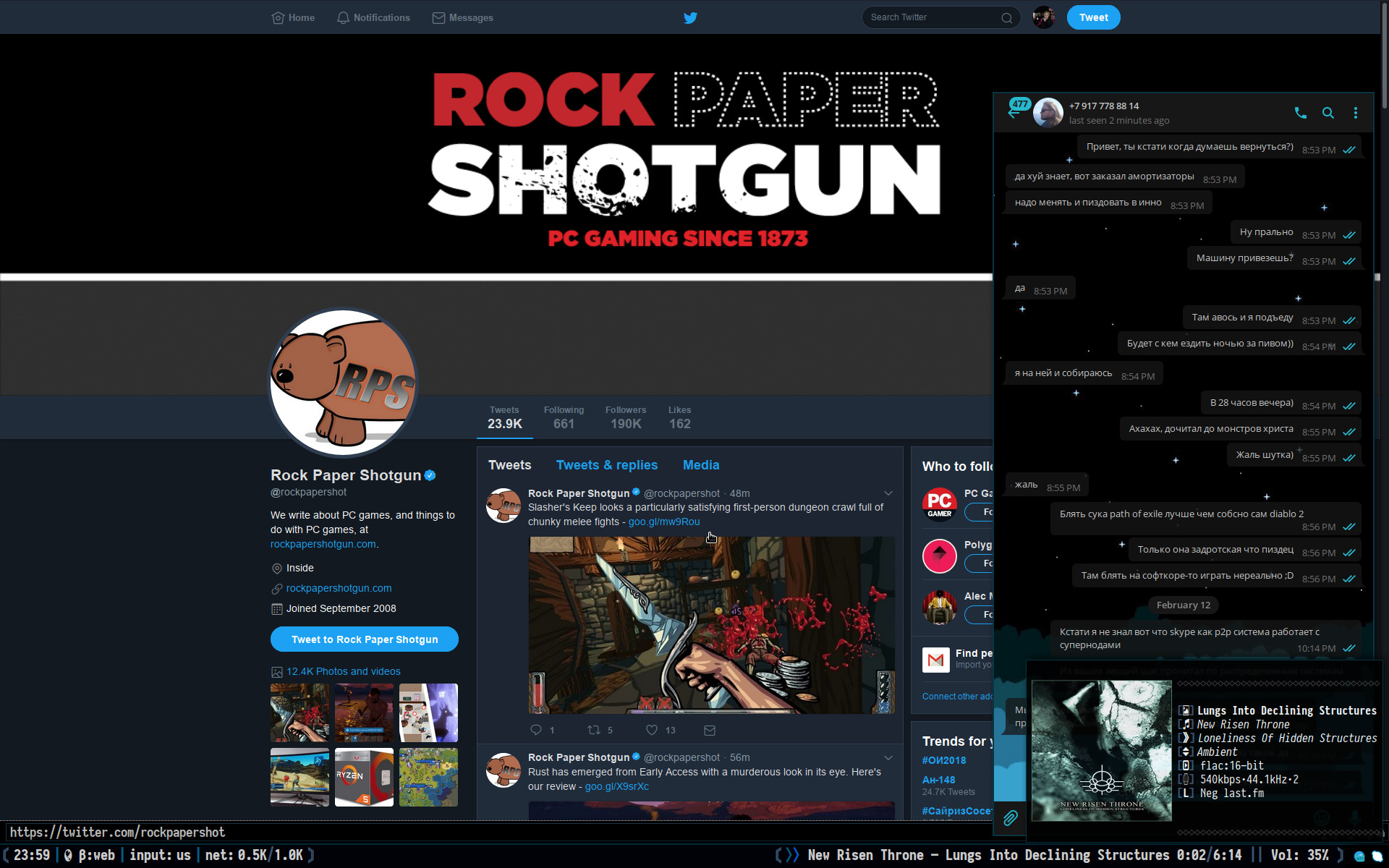Expand options chevron on Rust review tweet

point(888,757)
